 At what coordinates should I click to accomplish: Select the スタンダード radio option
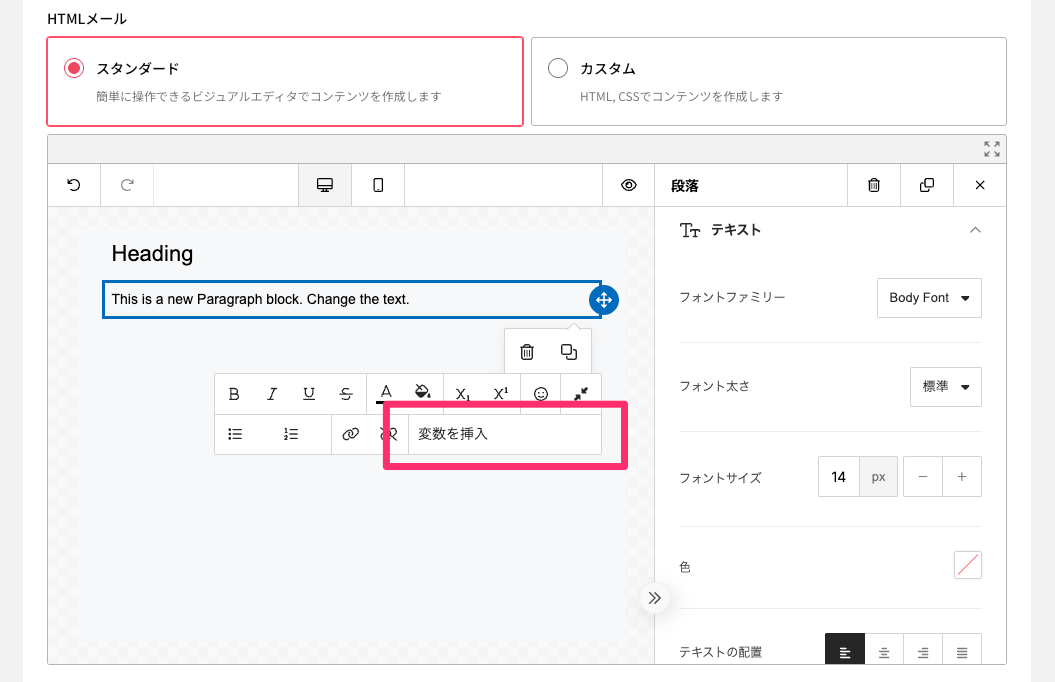pyautogui.click(x=74, y=68)
